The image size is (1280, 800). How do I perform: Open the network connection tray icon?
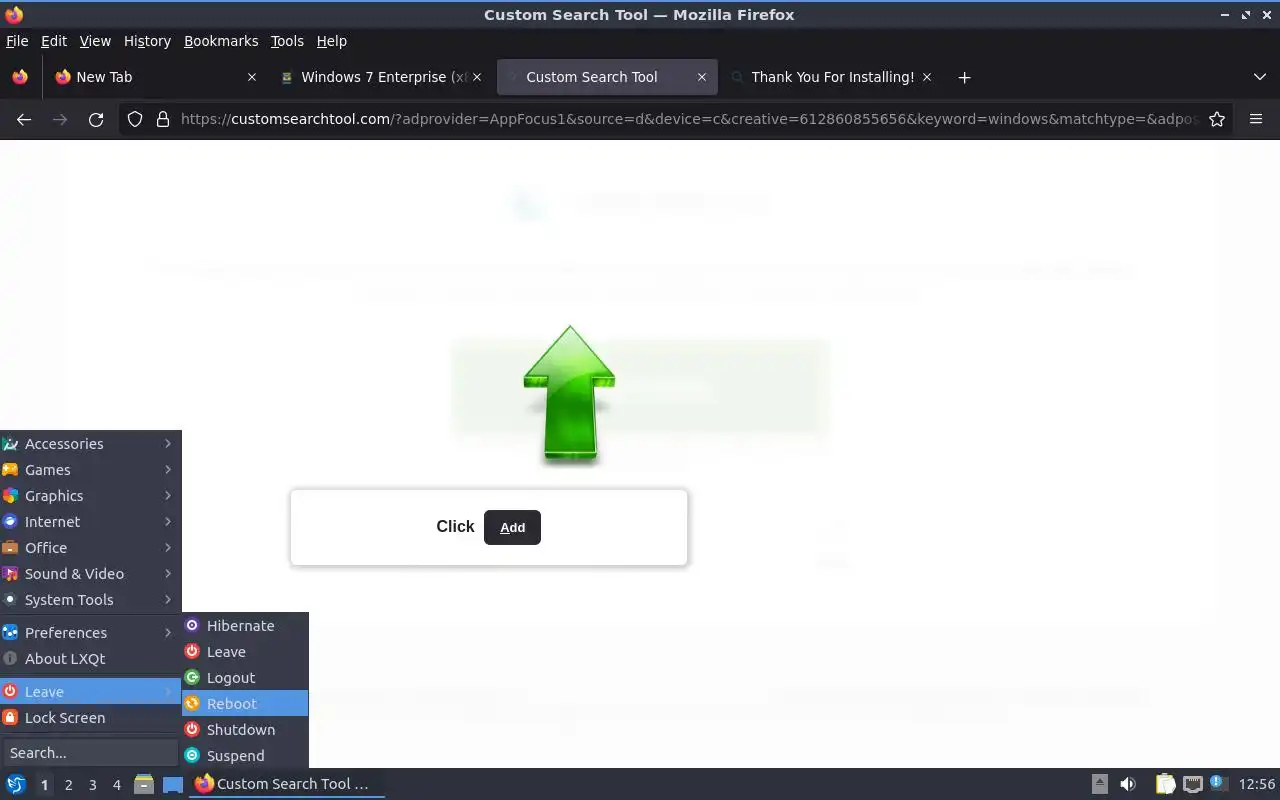[1192, 784]
